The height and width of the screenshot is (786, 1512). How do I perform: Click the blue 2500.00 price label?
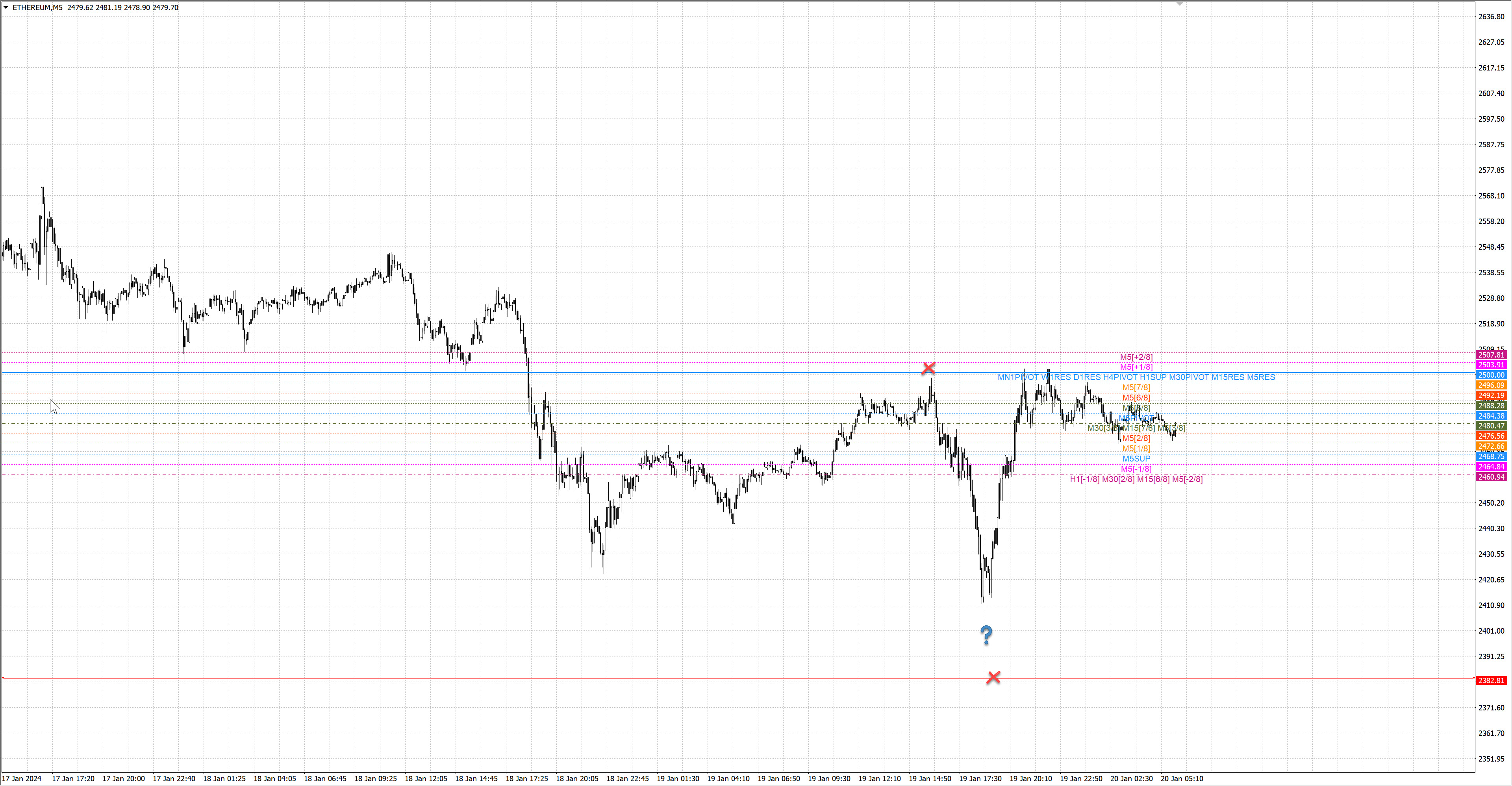click(1491, 374)
